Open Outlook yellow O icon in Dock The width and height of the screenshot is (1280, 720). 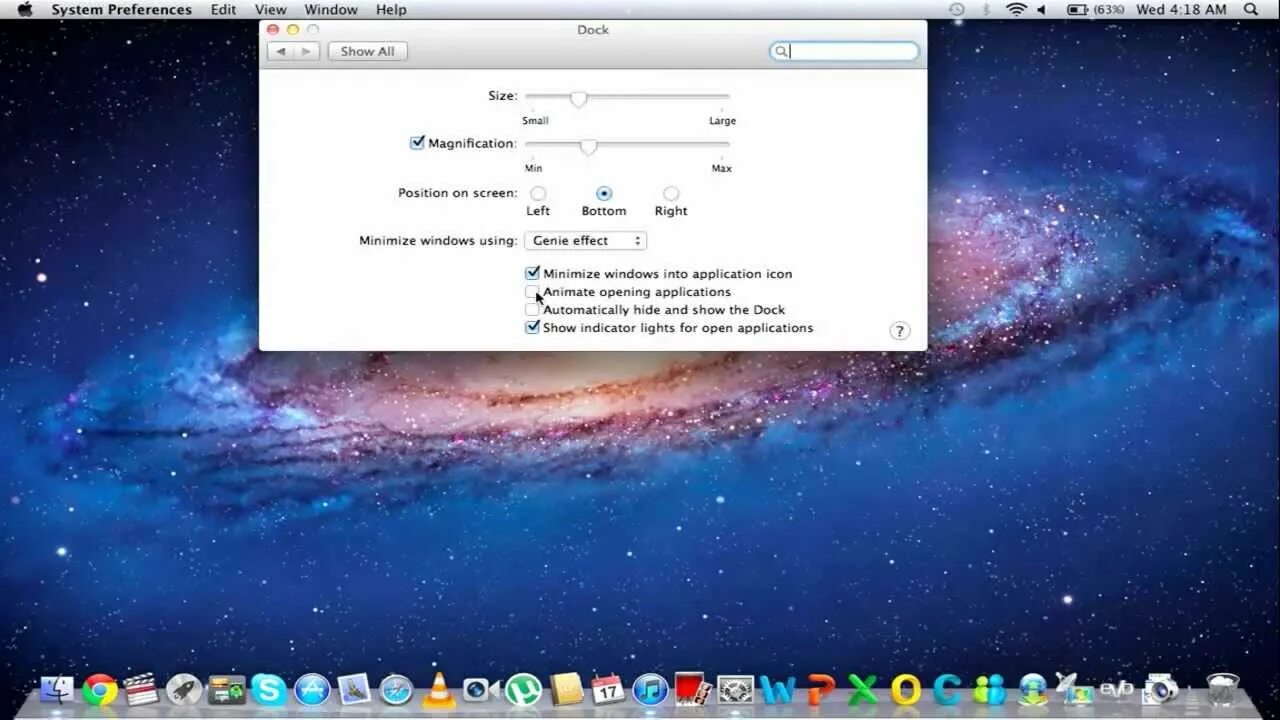905,690
